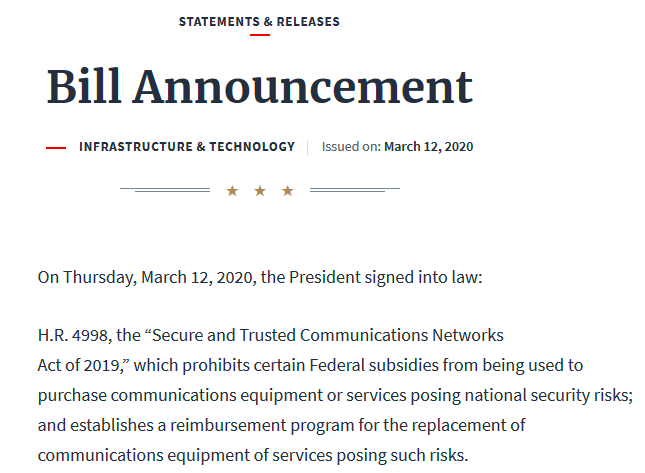Click the double line right of stars
Screen dimensions: 645x473
(x=355, y=190)
